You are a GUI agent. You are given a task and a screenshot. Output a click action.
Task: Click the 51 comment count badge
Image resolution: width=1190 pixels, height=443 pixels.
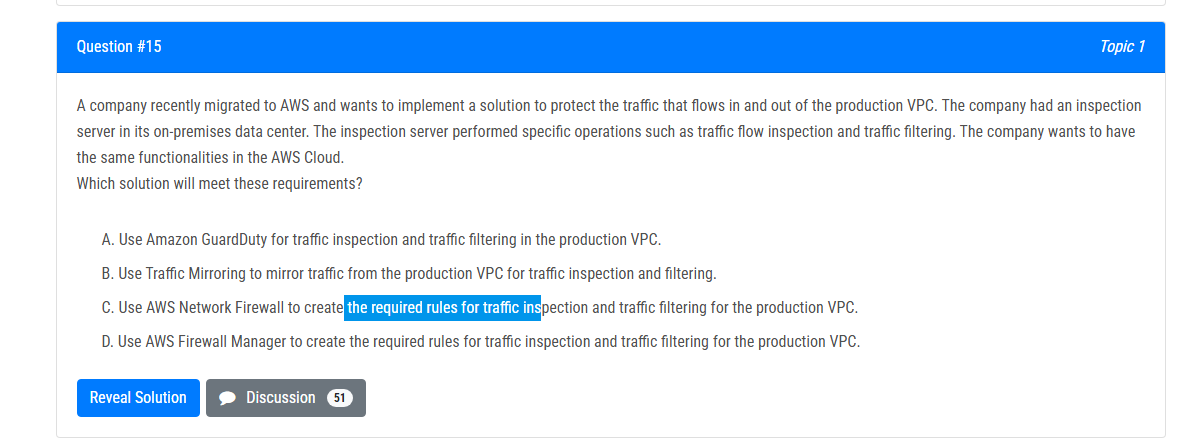[x=339, y=398]
